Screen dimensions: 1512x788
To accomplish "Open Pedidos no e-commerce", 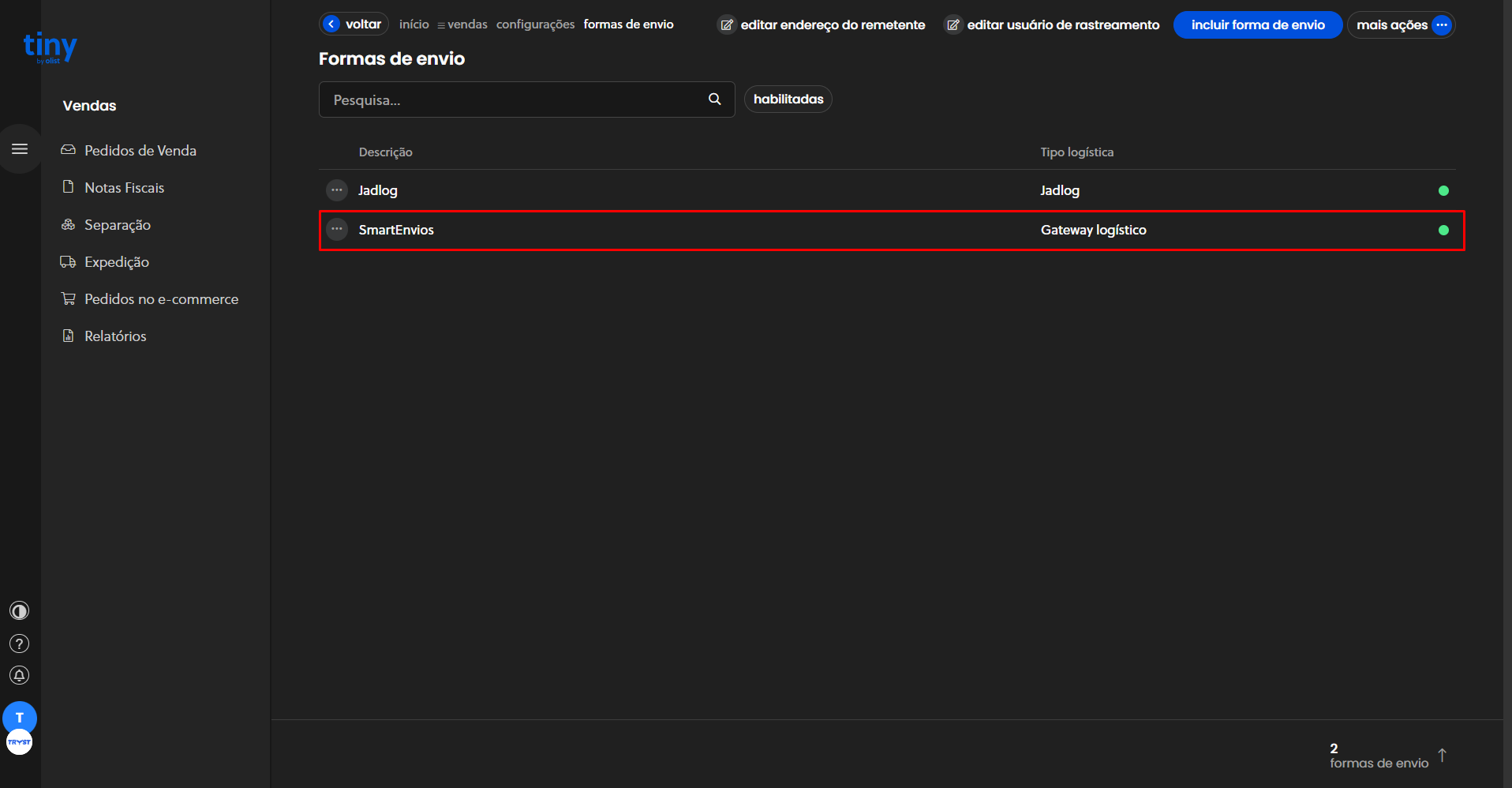I will click(162, 298).
